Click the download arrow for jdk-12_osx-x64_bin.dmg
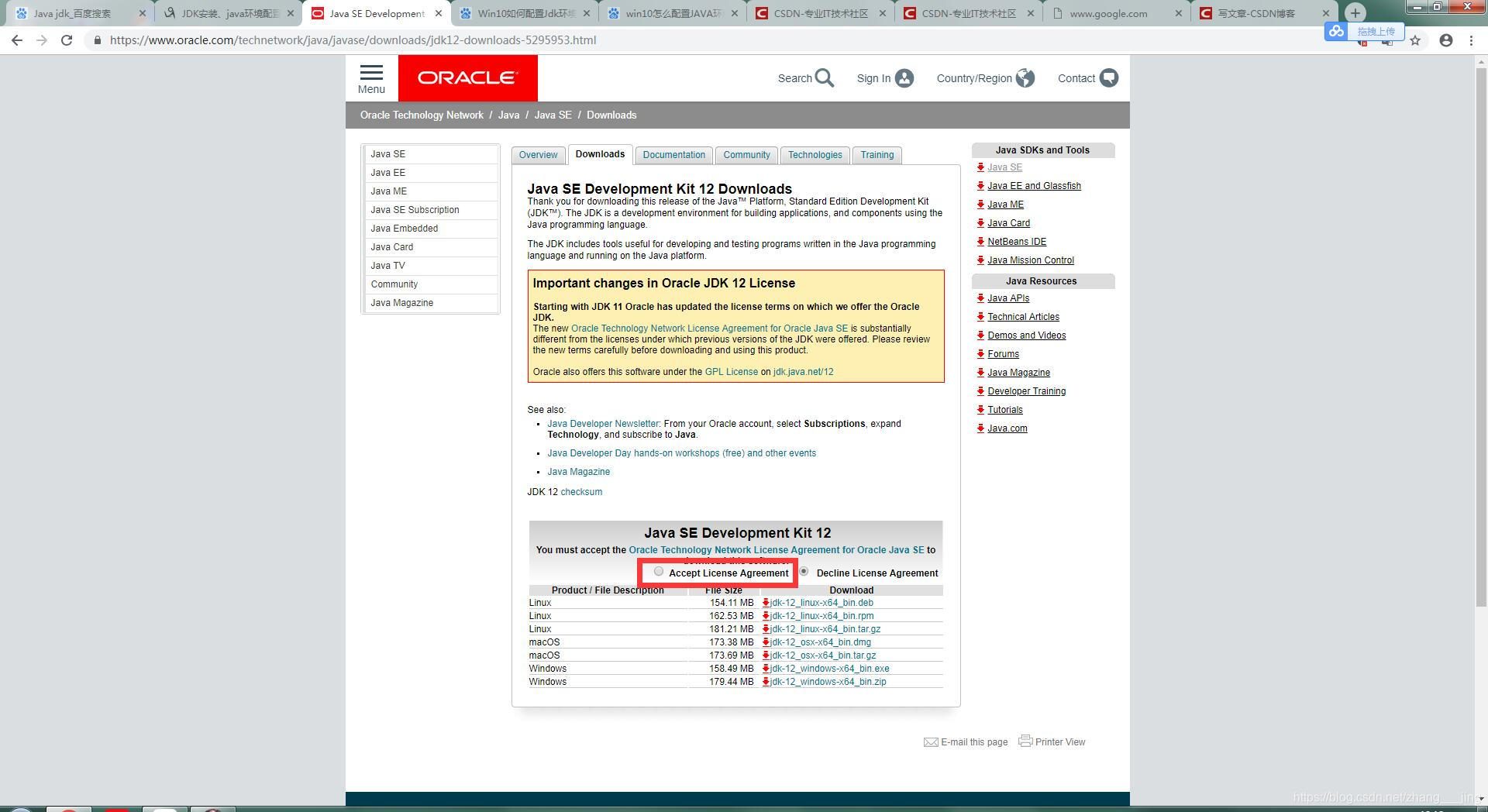Screen dimensions: 1488x812 tap(766, 642)
